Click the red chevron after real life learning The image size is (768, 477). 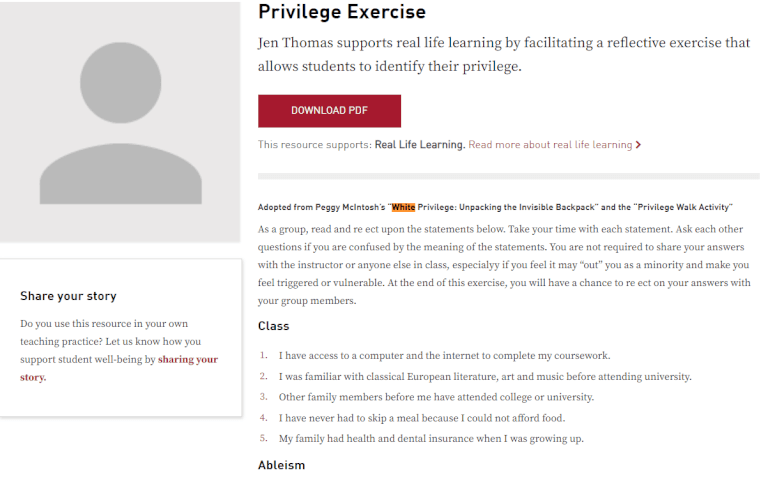tap(638, 145)
